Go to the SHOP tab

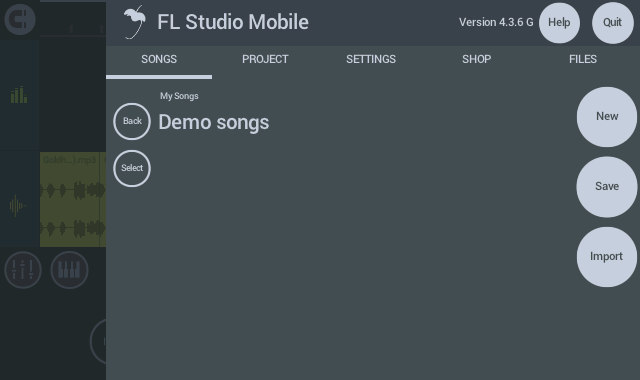(477, 60)
